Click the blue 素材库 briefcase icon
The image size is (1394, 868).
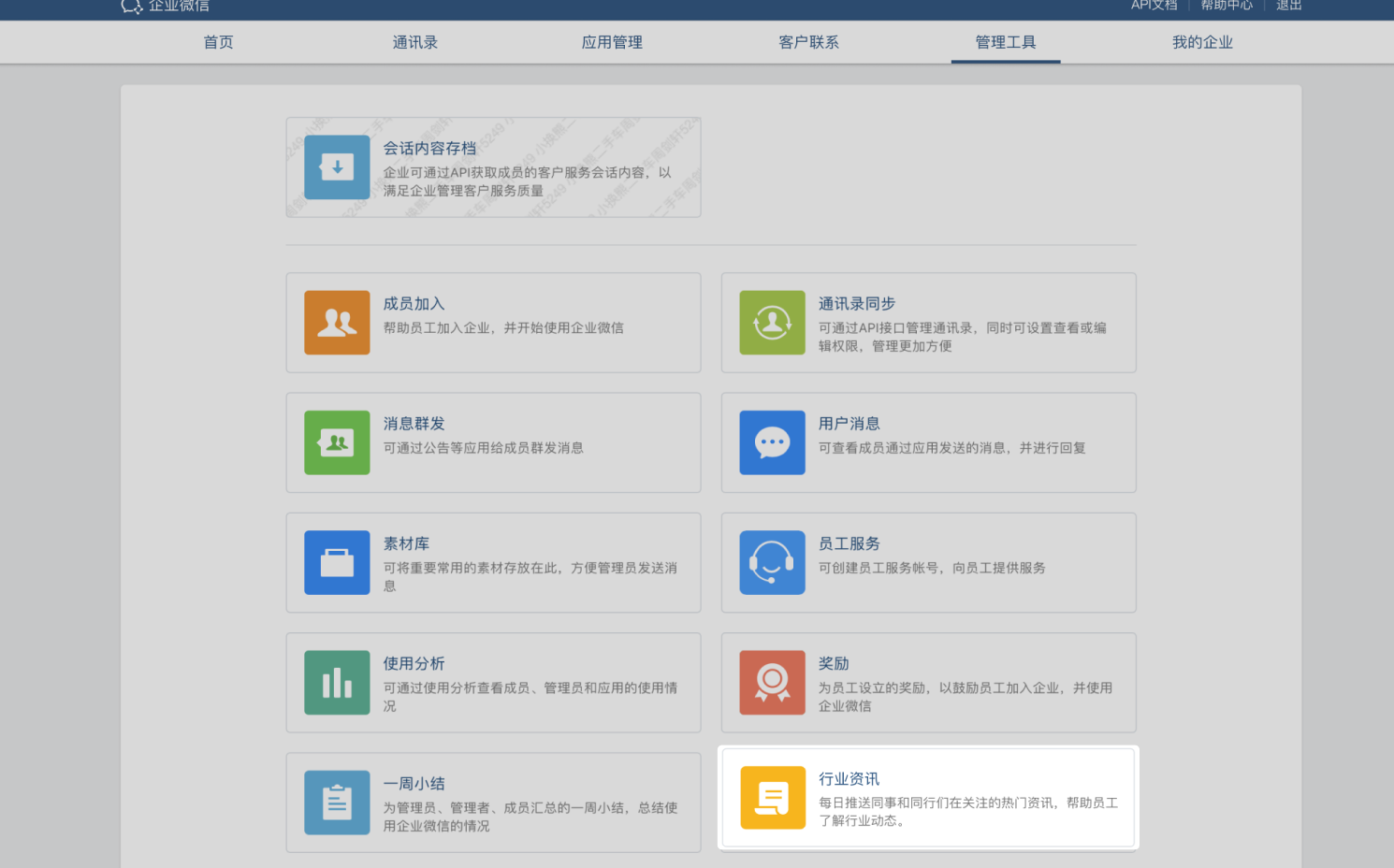337,562
